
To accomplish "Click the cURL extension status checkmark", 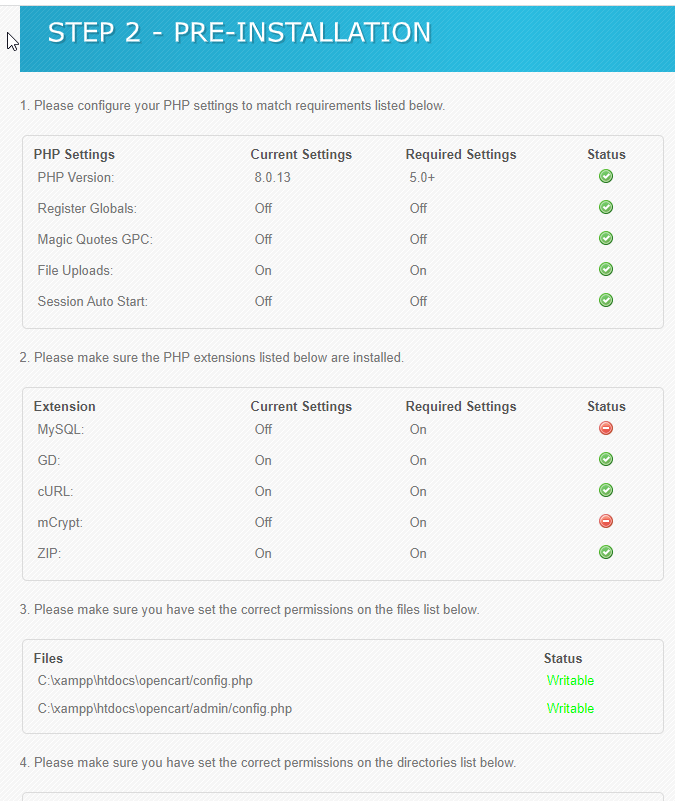I will pyautogui.click(x=606, y=490).
